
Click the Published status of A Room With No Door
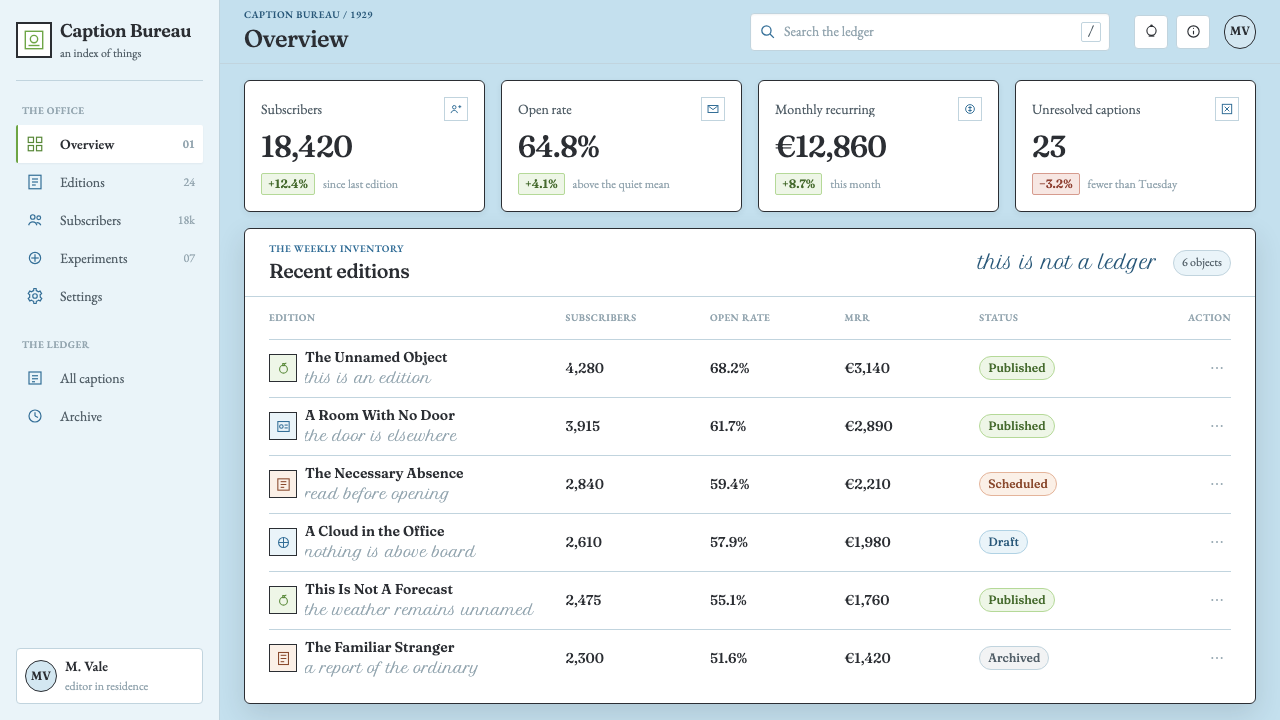tap(1016, 426)
